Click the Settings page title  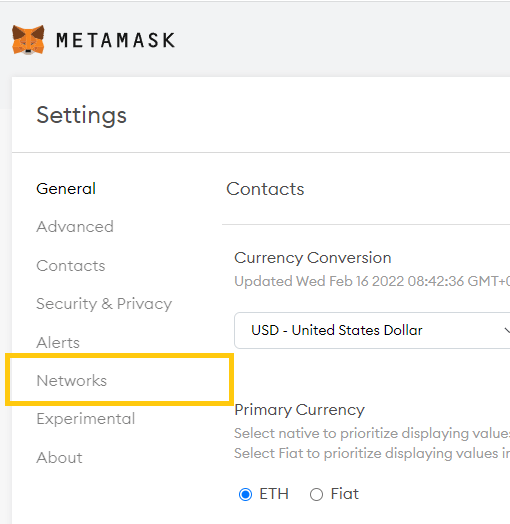coord(82,115)
